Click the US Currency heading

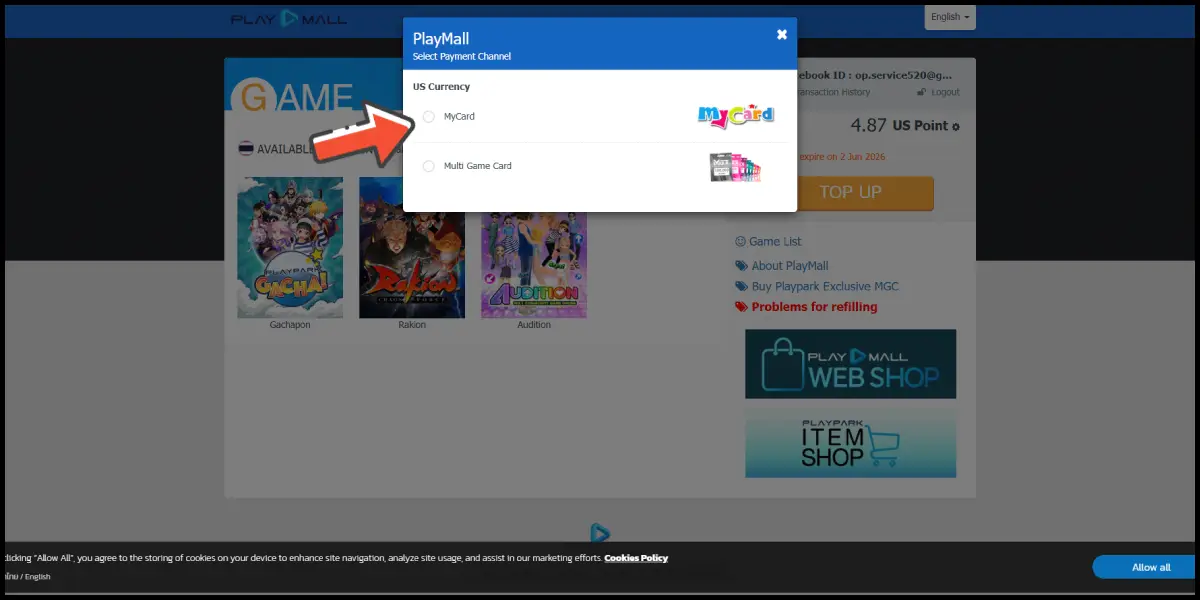(x=441, y=87)
